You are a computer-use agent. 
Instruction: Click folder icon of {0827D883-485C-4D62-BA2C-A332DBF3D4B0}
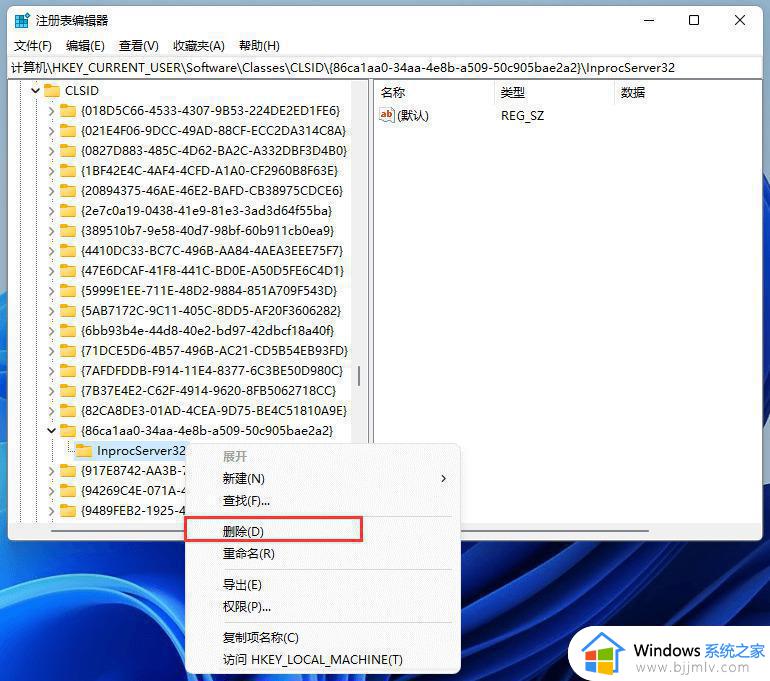click(68, 151)
